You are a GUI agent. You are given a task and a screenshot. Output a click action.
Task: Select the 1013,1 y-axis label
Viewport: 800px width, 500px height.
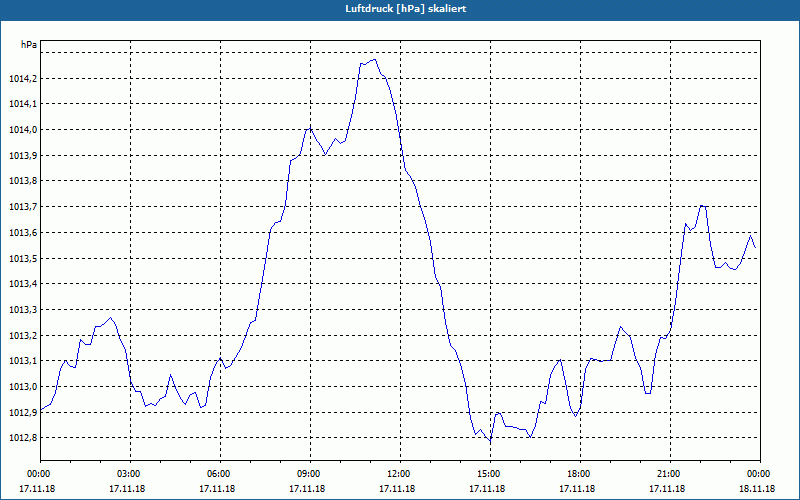click(x=23, y=361)
